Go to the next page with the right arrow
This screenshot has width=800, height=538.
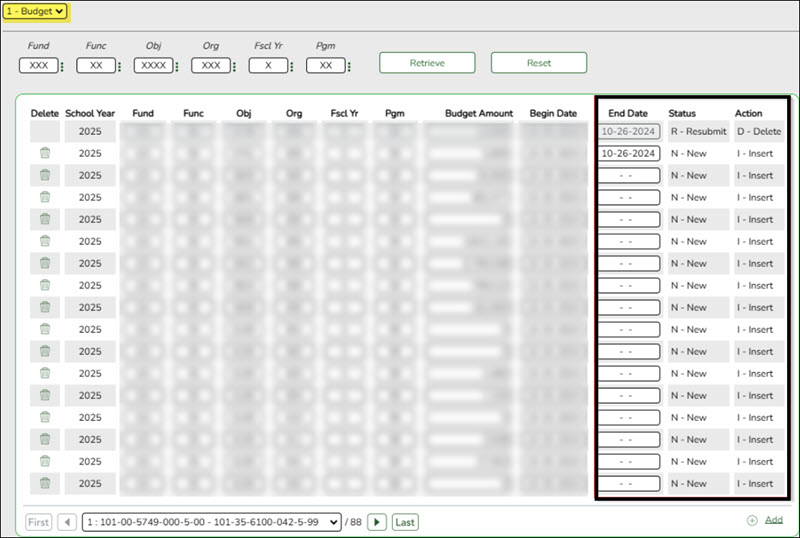point(377,522)
